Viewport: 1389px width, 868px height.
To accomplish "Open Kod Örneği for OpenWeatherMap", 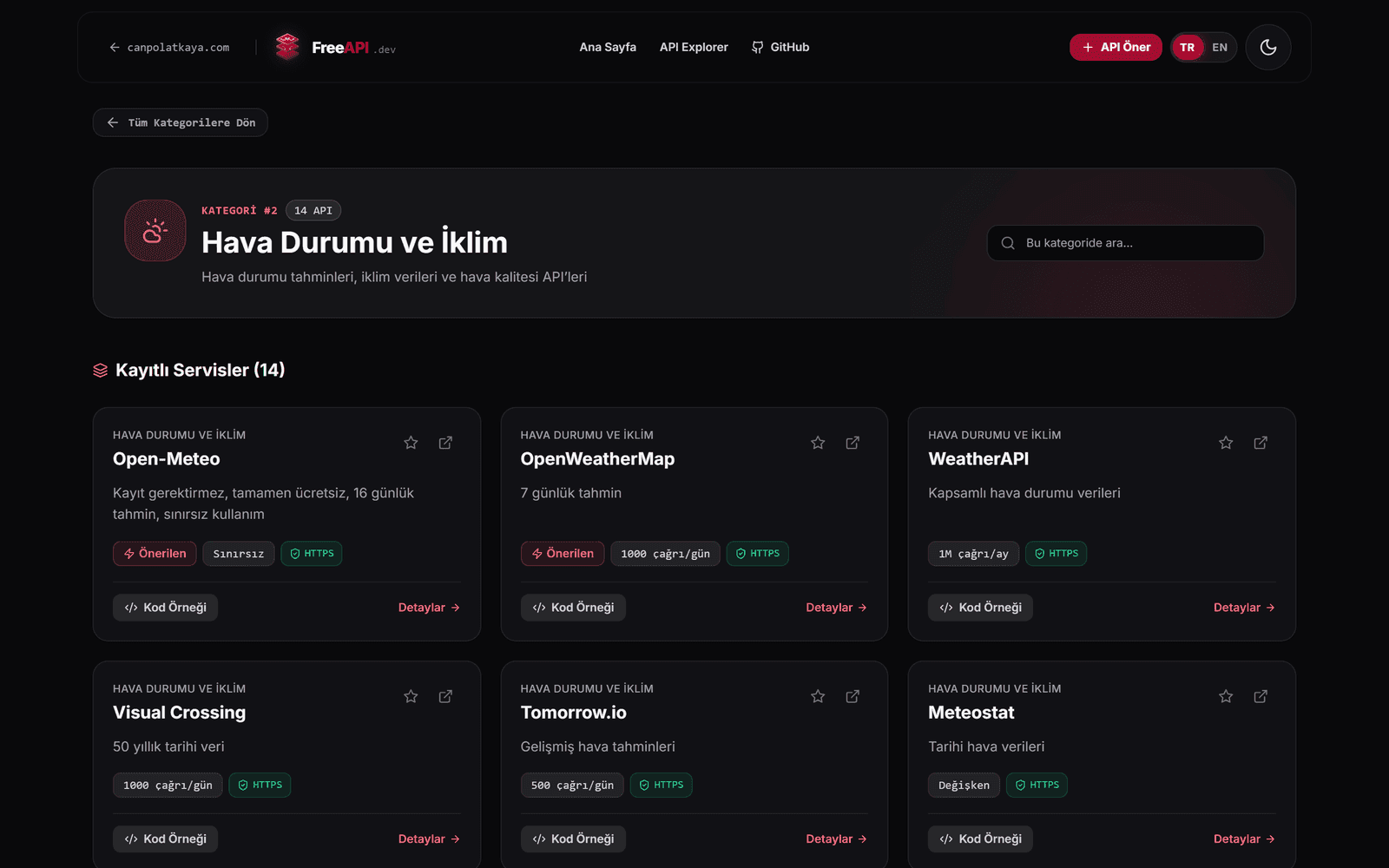I will tap(573, 608).
